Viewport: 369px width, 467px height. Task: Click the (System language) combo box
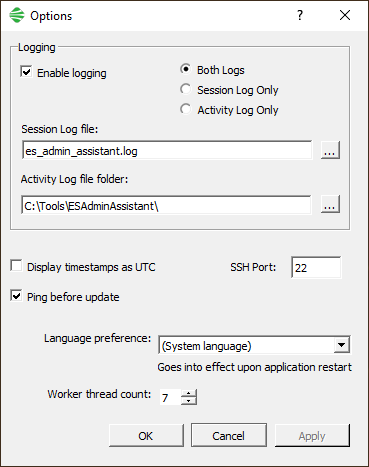click(254, 345)
